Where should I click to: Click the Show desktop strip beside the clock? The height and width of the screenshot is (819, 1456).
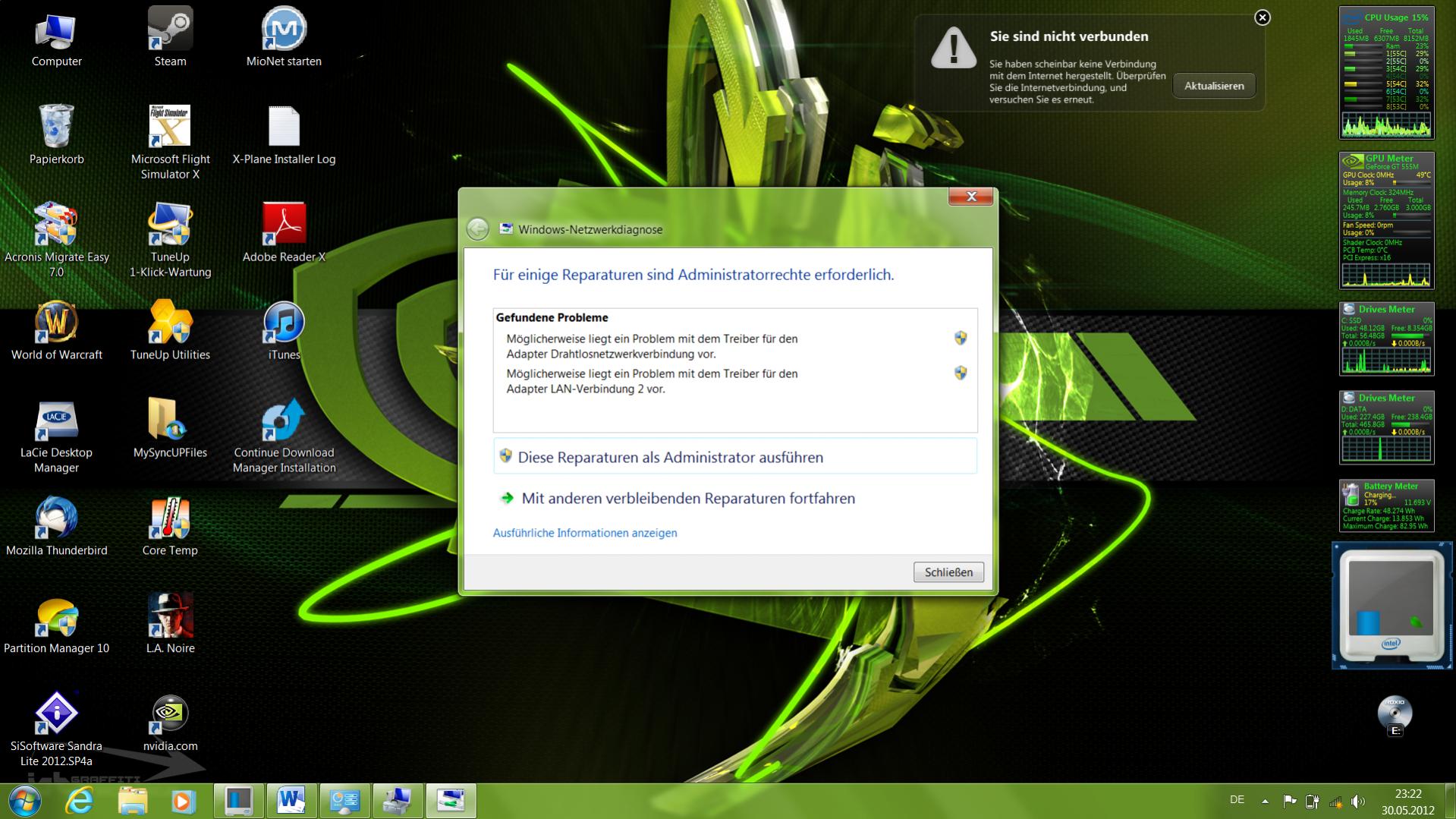pos(1450,801)
